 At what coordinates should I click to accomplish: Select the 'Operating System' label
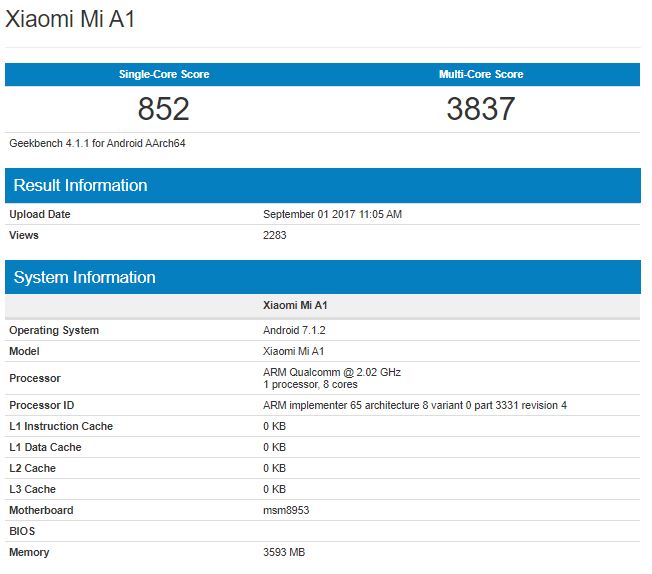pos(54,330)
